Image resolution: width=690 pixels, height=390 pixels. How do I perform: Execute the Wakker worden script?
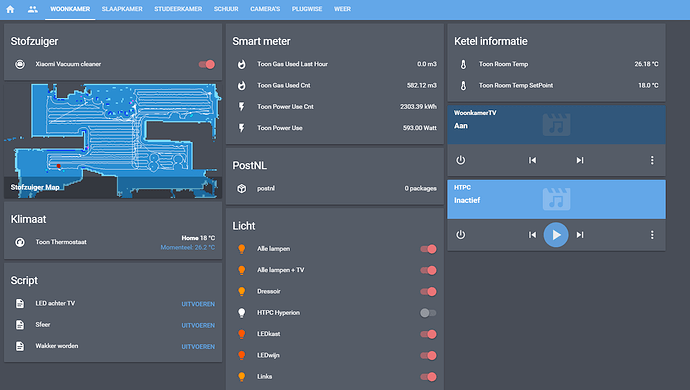point(198,346)
